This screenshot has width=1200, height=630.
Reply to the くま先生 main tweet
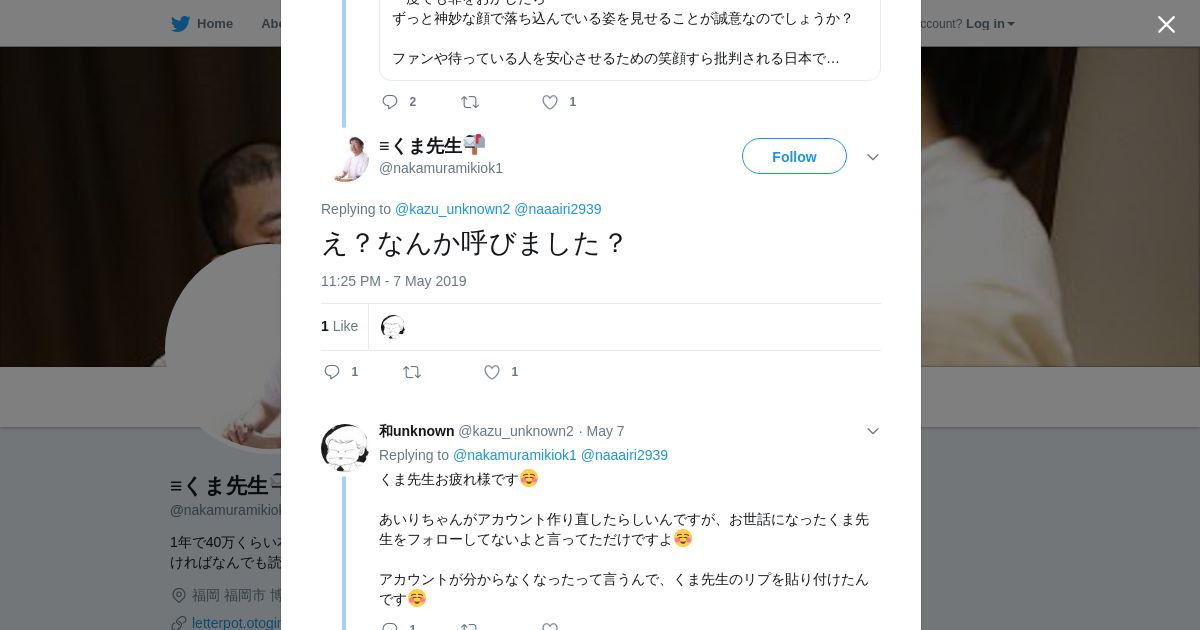pyautogui.click(x=333, y=372)
